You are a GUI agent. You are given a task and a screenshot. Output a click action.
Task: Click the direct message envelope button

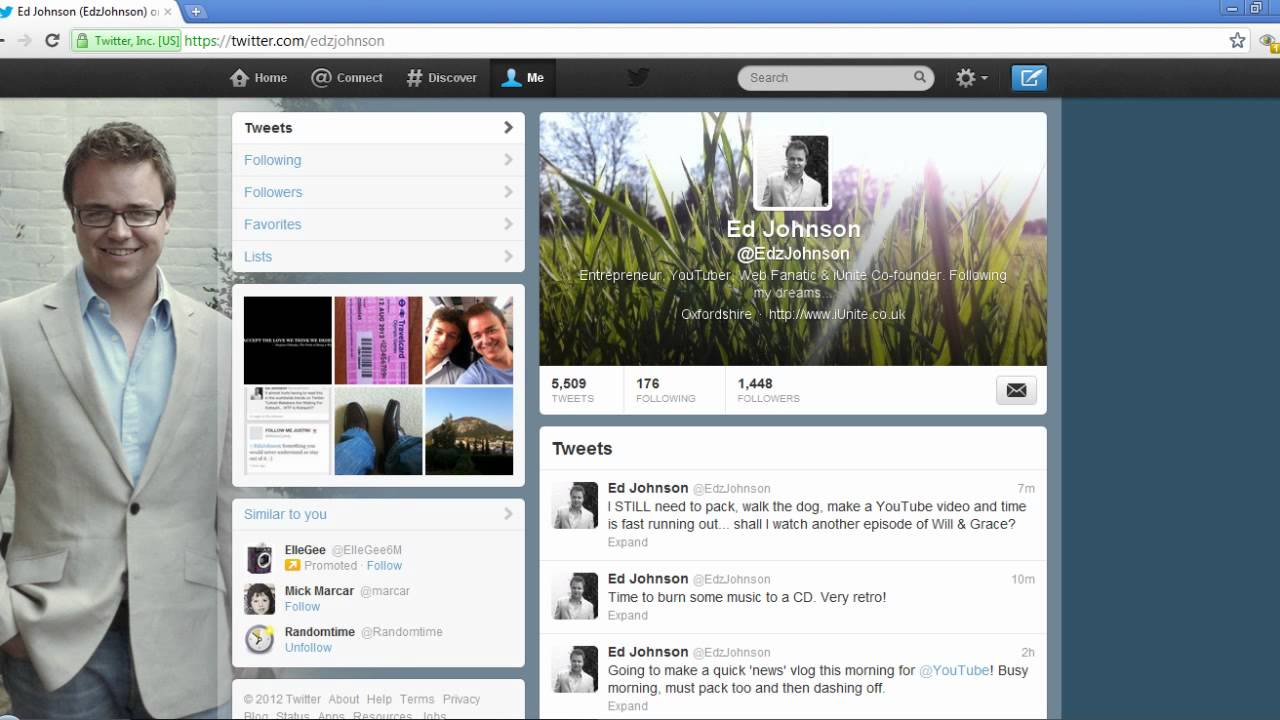1016,390
